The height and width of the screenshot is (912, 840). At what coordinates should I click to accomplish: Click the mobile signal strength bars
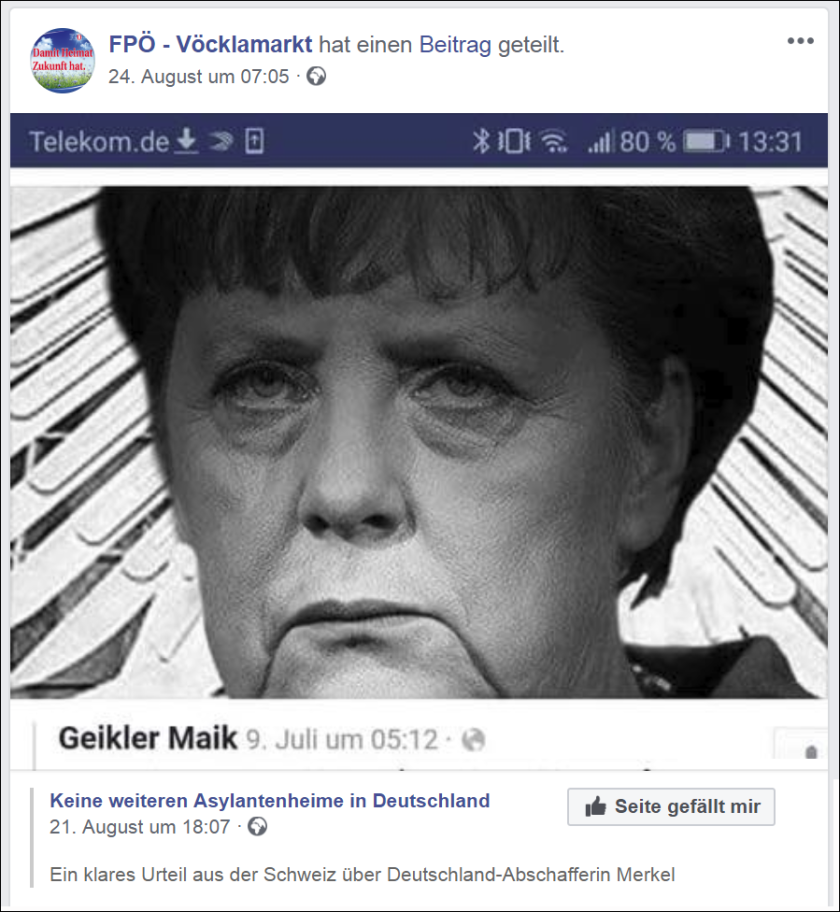[x=601, y=141]
